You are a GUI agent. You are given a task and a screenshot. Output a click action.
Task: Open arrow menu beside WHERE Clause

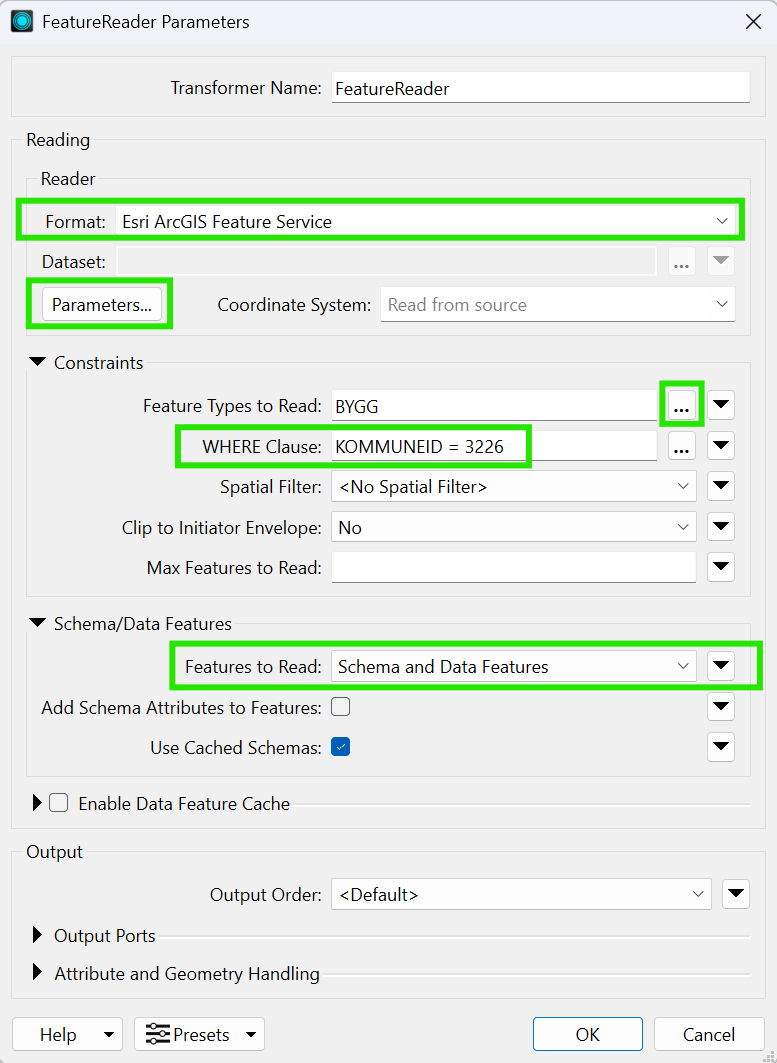tap(721, 446)
